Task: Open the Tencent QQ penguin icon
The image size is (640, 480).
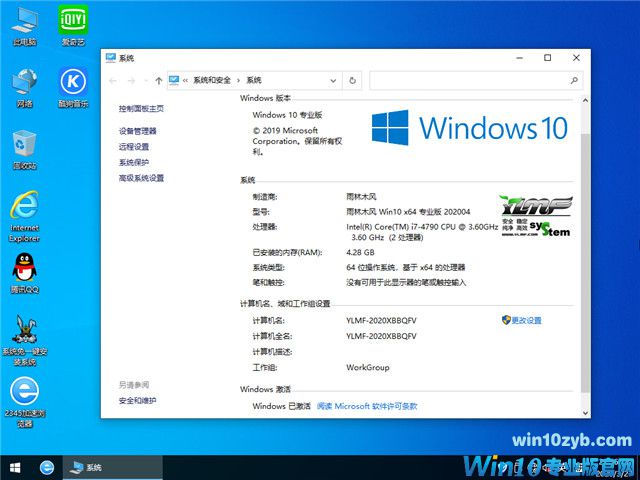Action: tap(24, 273)
